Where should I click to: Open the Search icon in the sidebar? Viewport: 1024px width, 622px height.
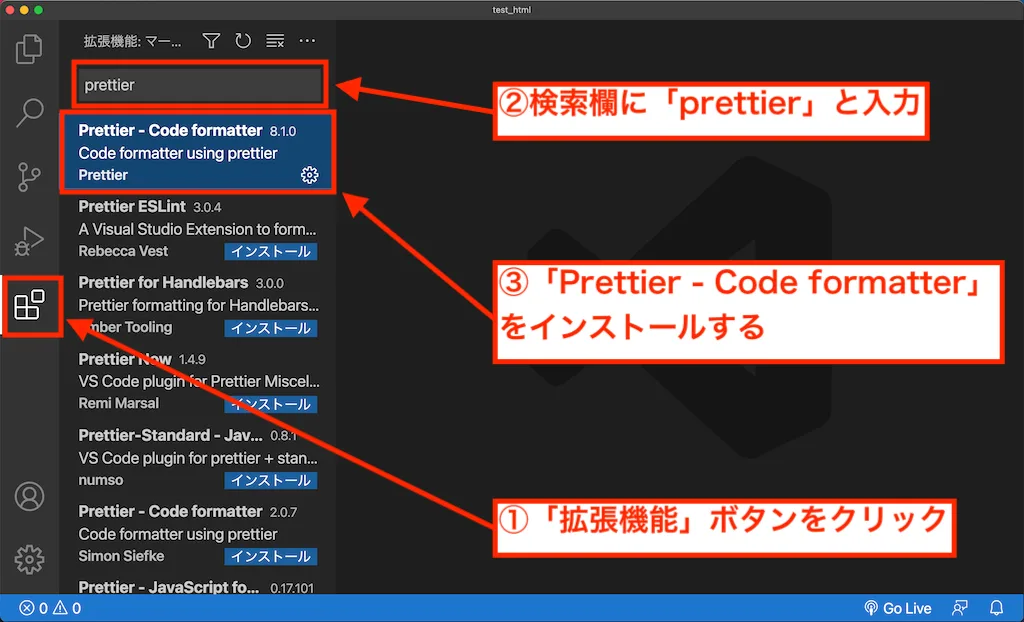[x=31, y=112]
